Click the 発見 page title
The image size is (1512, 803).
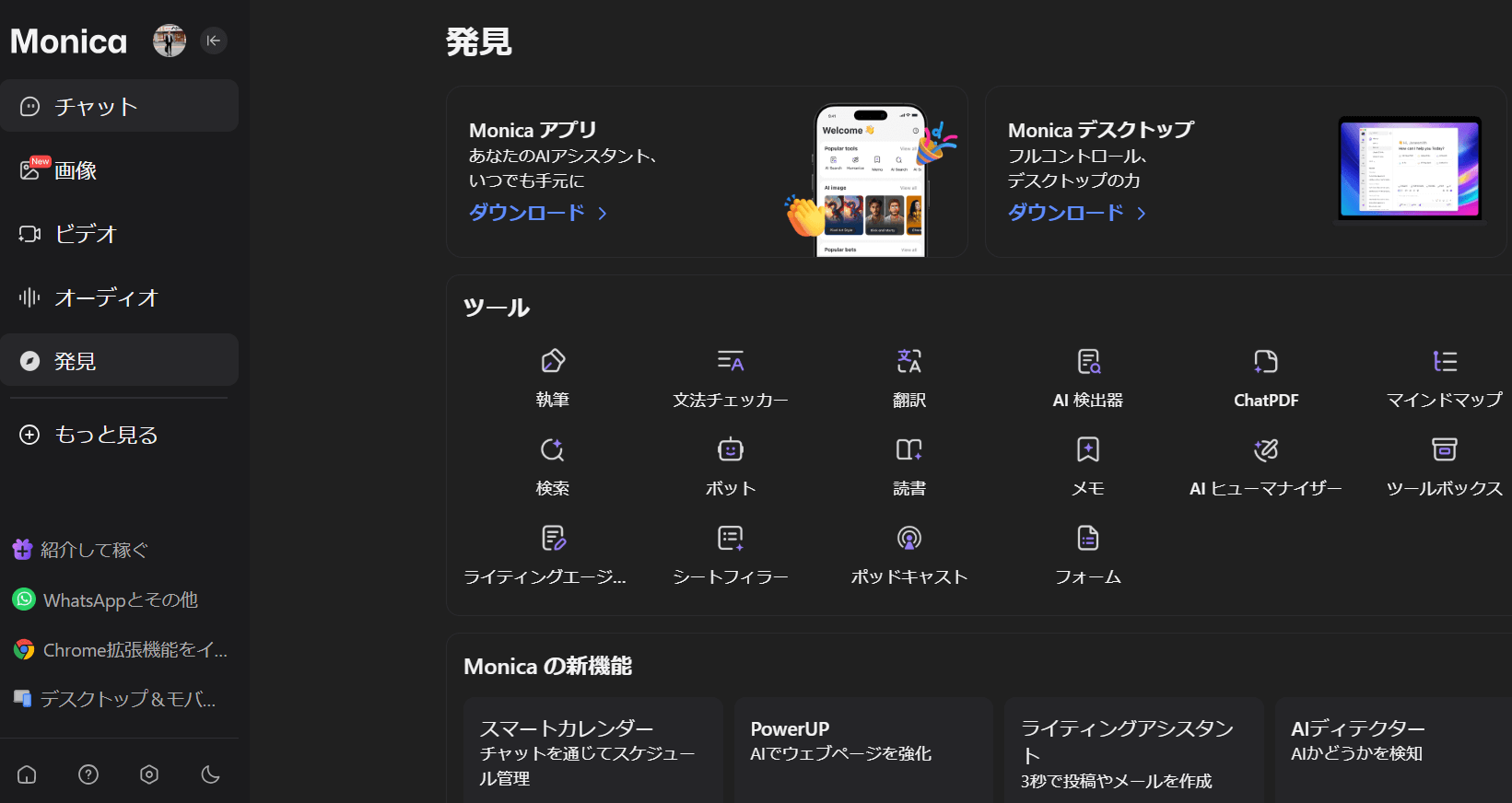tap(479, 41)
